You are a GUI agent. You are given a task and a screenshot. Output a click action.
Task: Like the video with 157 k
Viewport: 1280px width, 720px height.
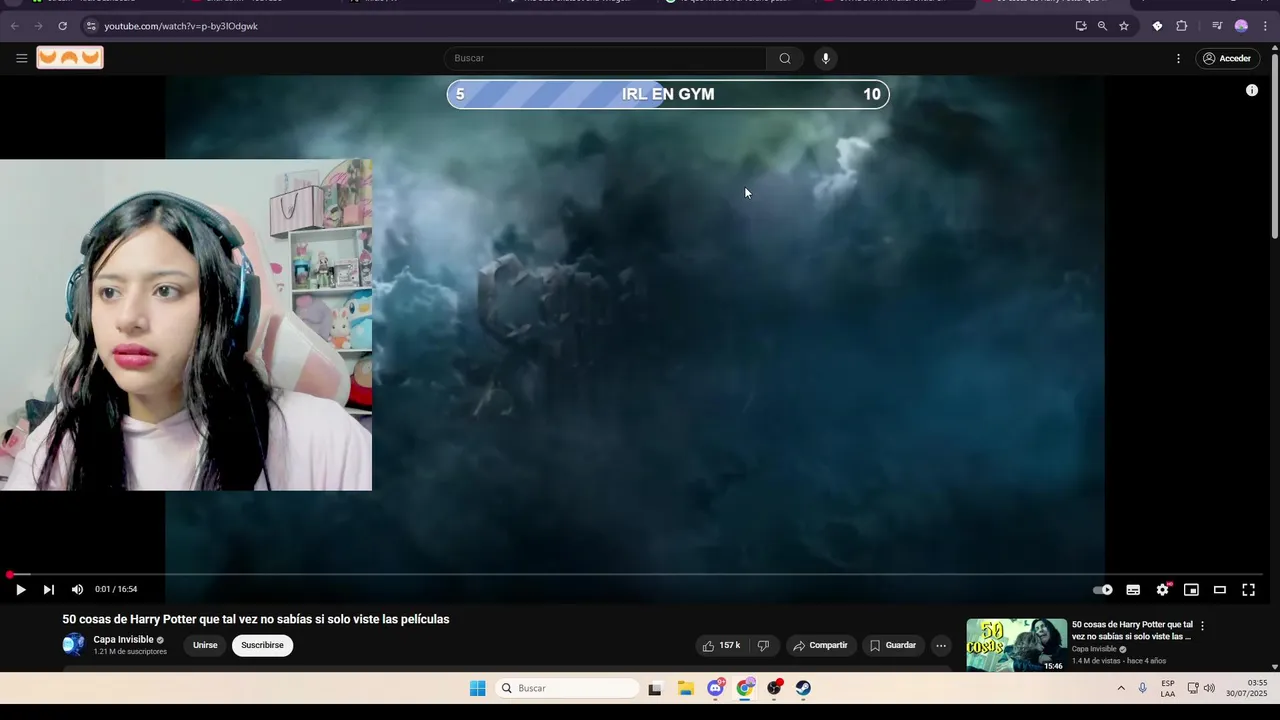[x=721, y=645]
